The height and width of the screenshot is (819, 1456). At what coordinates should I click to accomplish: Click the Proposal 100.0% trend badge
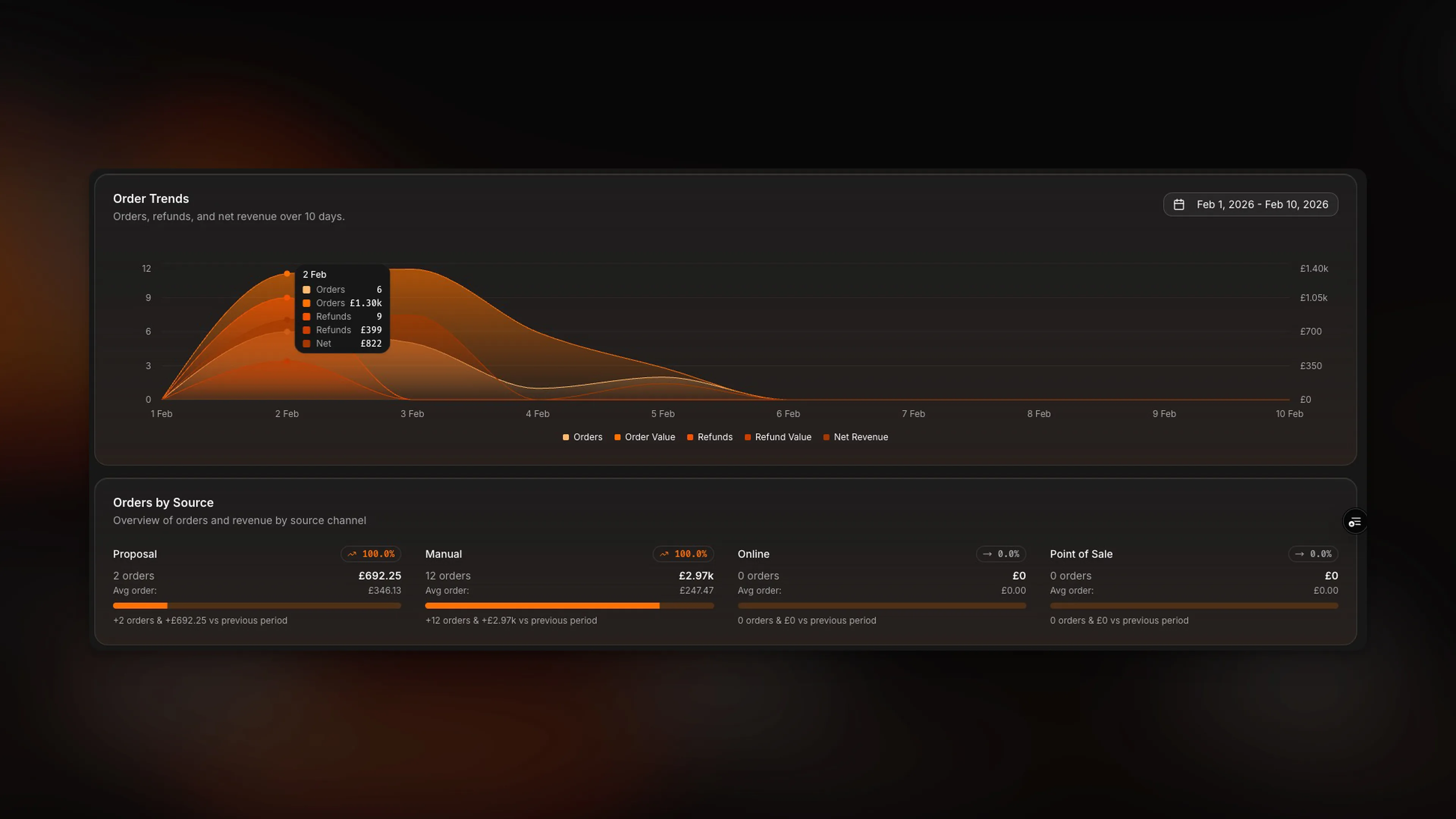(x=371, y=554)
